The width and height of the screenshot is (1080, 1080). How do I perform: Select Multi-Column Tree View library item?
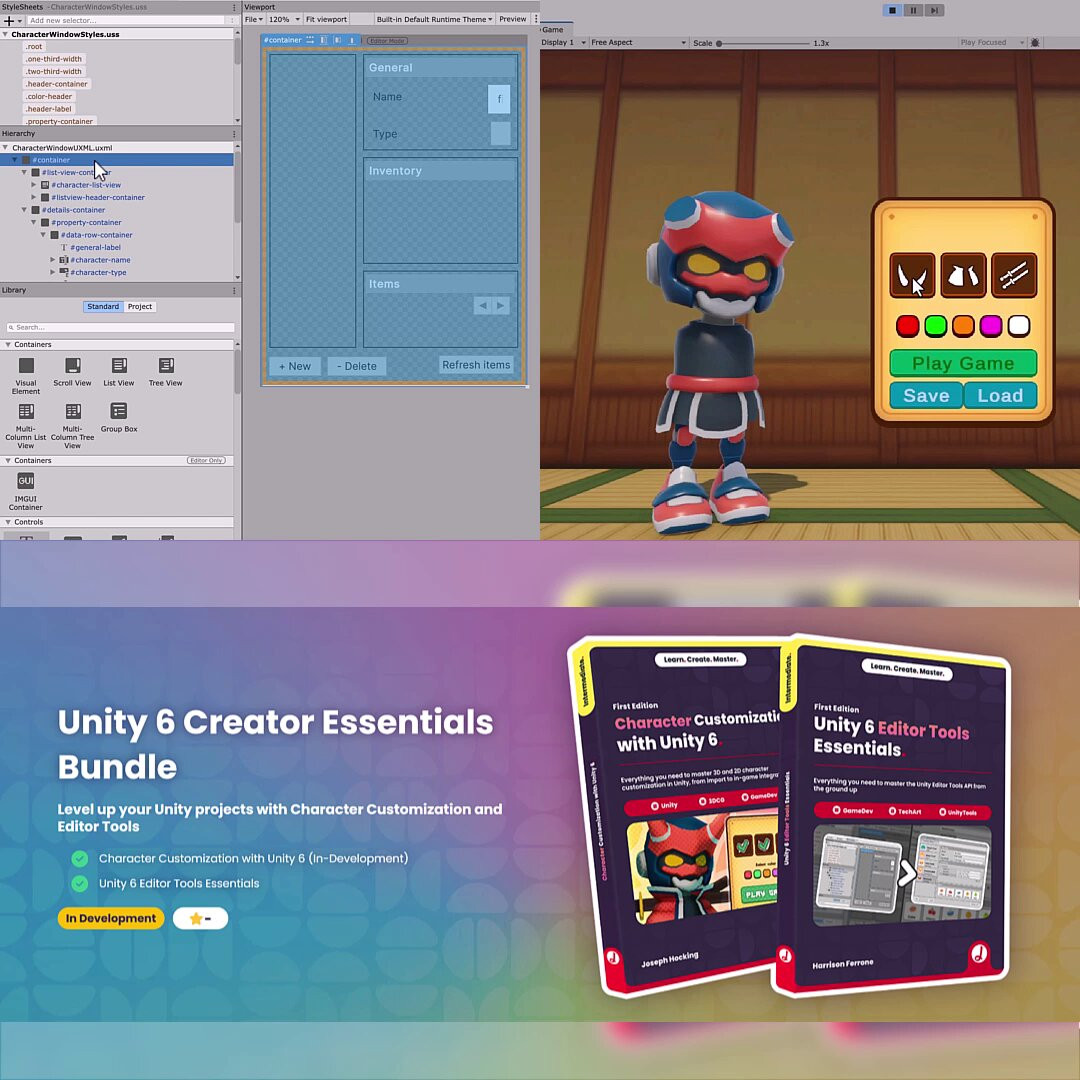click(x=72, y=426)
